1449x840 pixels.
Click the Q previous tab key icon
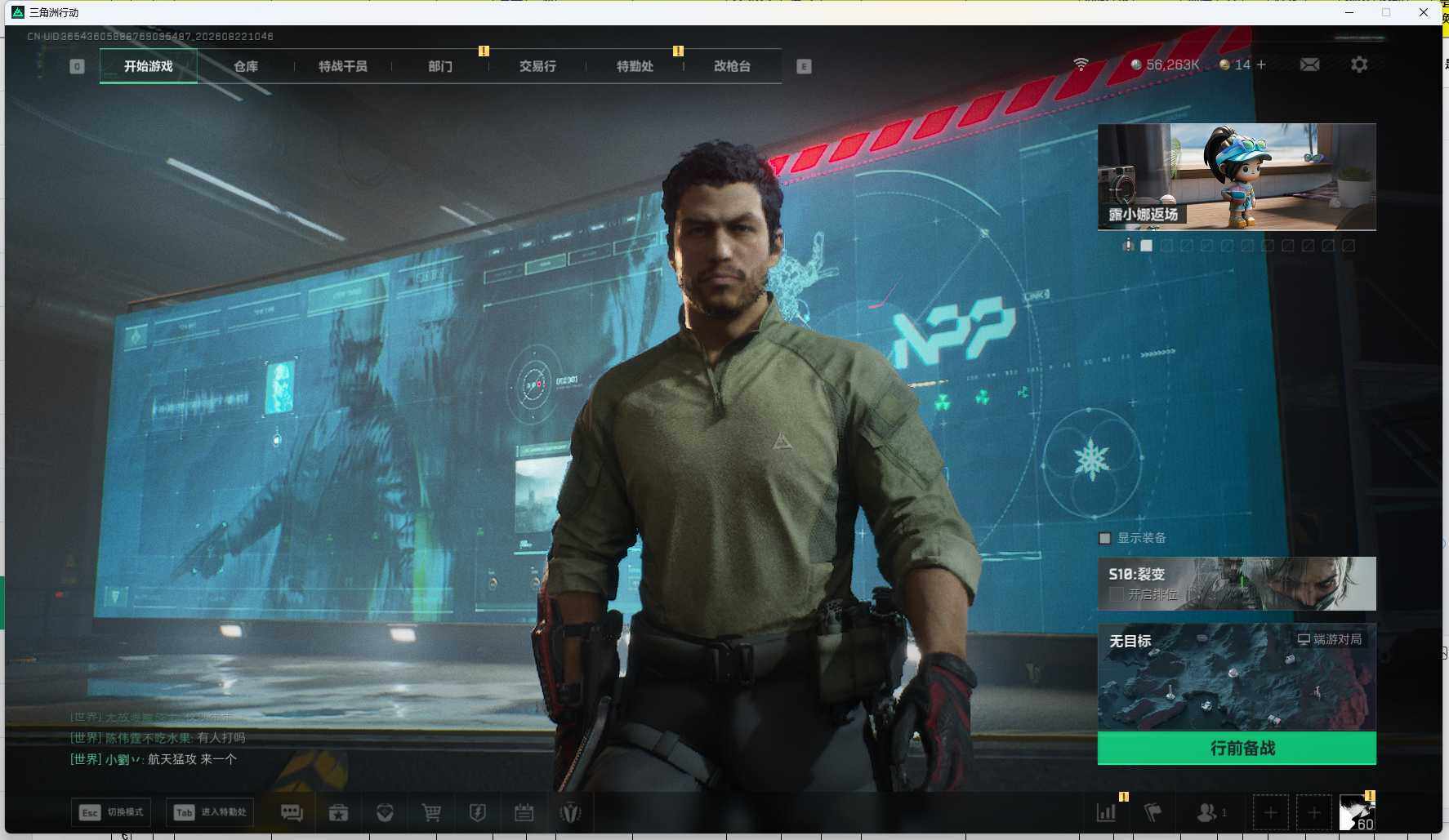tap(77, 66)
